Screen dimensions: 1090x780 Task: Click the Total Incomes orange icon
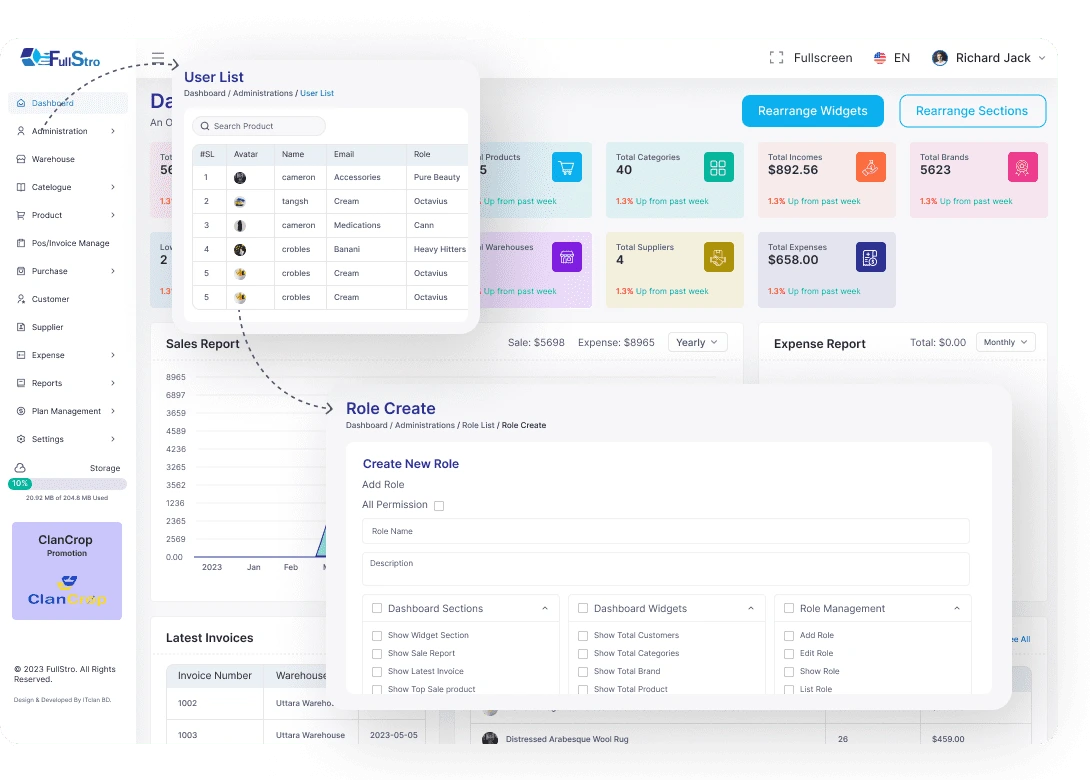[870, 167]
